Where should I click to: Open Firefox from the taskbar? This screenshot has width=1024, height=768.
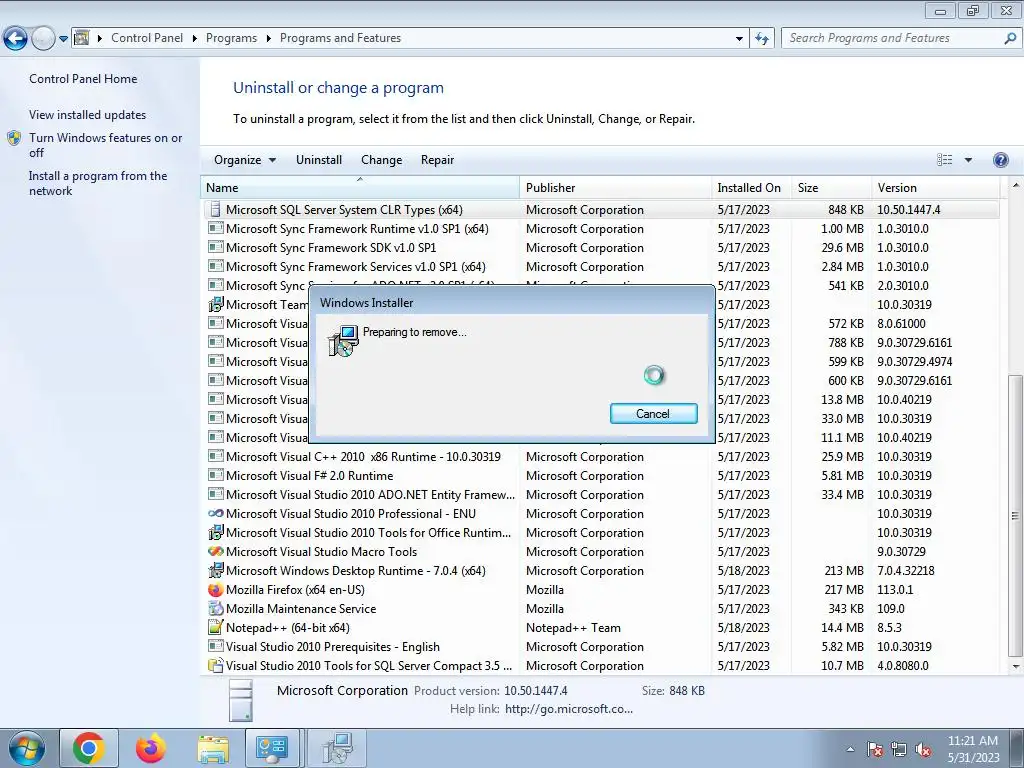tap(151, 748)
